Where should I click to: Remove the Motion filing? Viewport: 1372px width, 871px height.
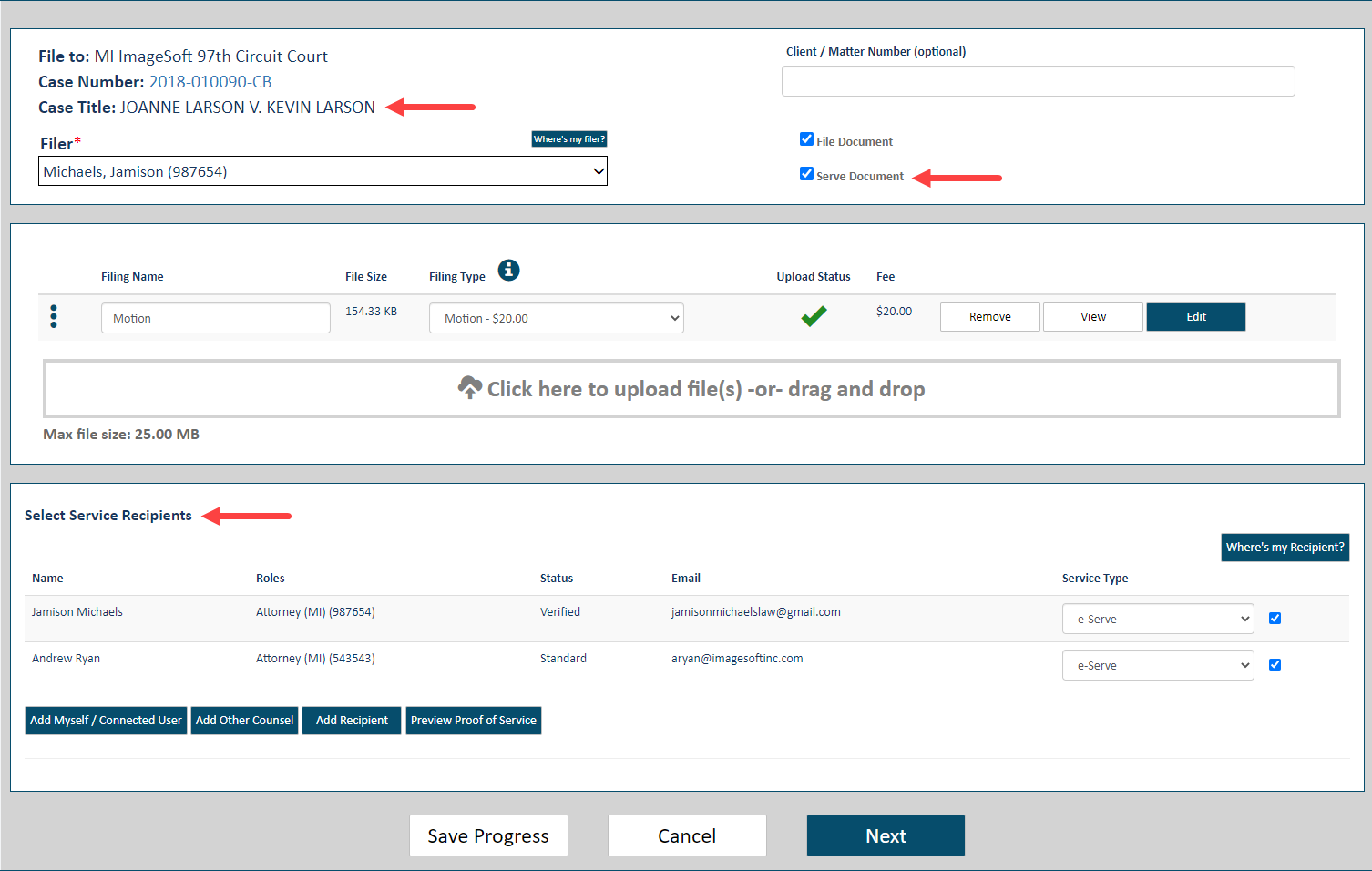point(990,317)
